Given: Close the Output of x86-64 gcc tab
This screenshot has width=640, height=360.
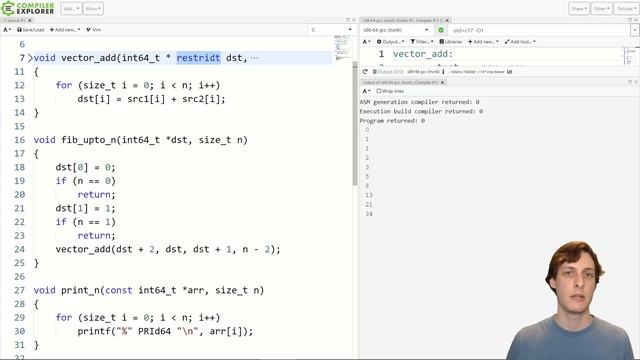Looking at the screenshot, I should point(442,82).
